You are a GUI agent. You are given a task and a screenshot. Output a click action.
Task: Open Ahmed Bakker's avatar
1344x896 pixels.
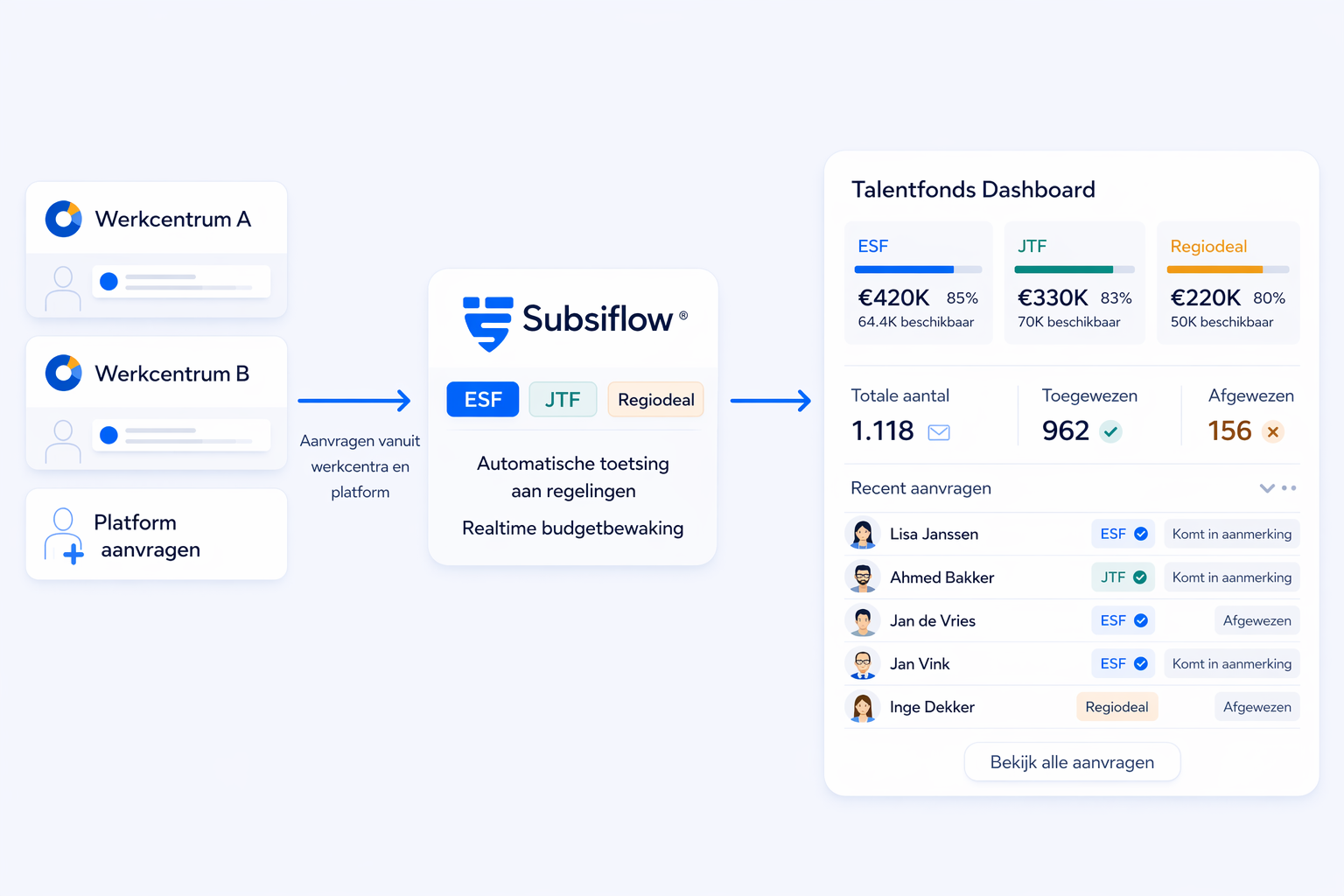(863, 577)
